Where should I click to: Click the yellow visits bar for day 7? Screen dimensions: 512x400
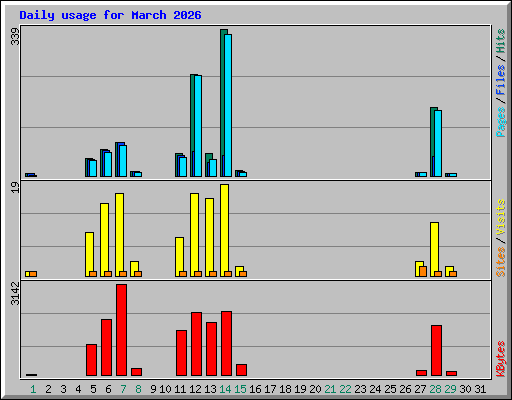pyautogui.click(x=119, y=235)
